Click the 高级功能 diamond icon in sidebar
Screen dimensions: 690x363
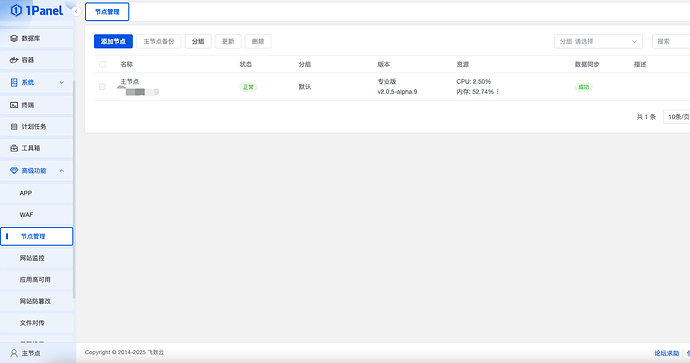[x=14, y=170]
